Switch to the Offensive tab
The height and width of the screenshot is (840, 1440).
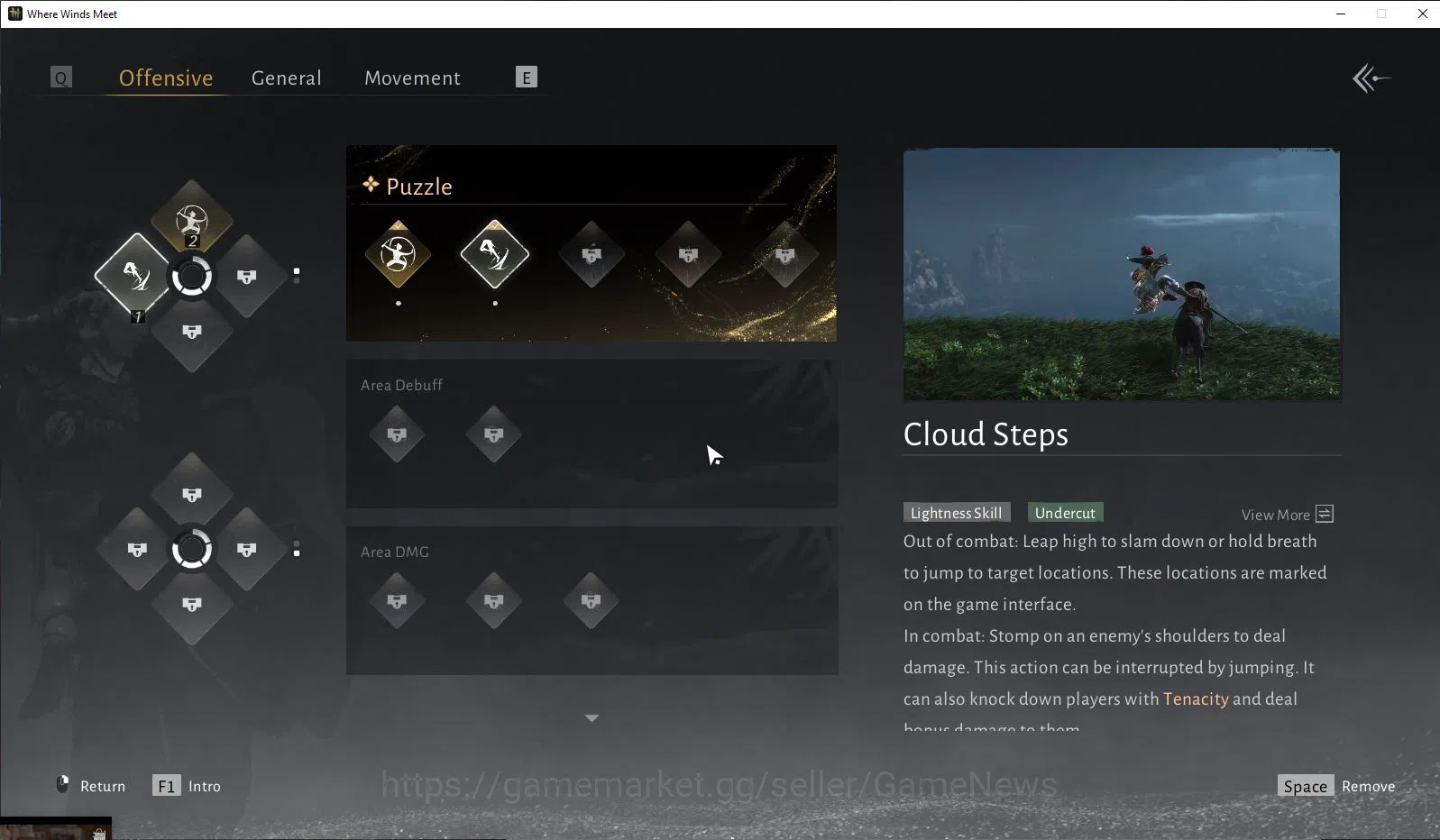(166, 78)
